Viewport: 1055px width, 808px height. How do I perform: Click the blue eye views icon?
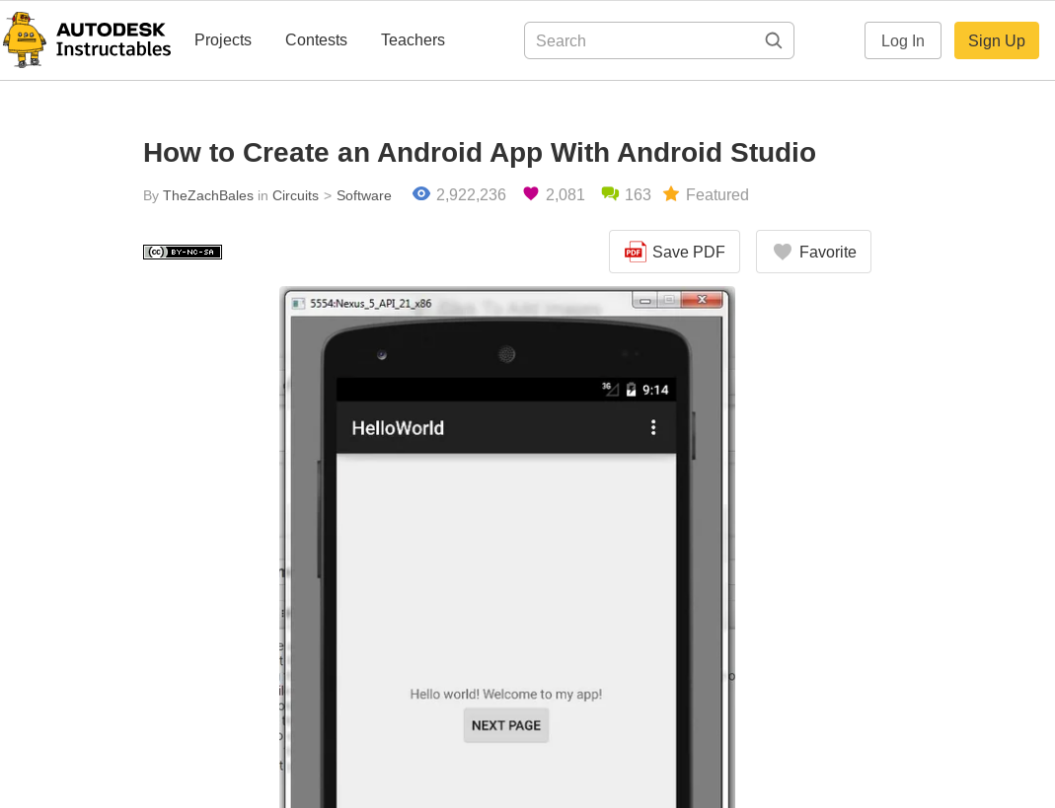421,194
